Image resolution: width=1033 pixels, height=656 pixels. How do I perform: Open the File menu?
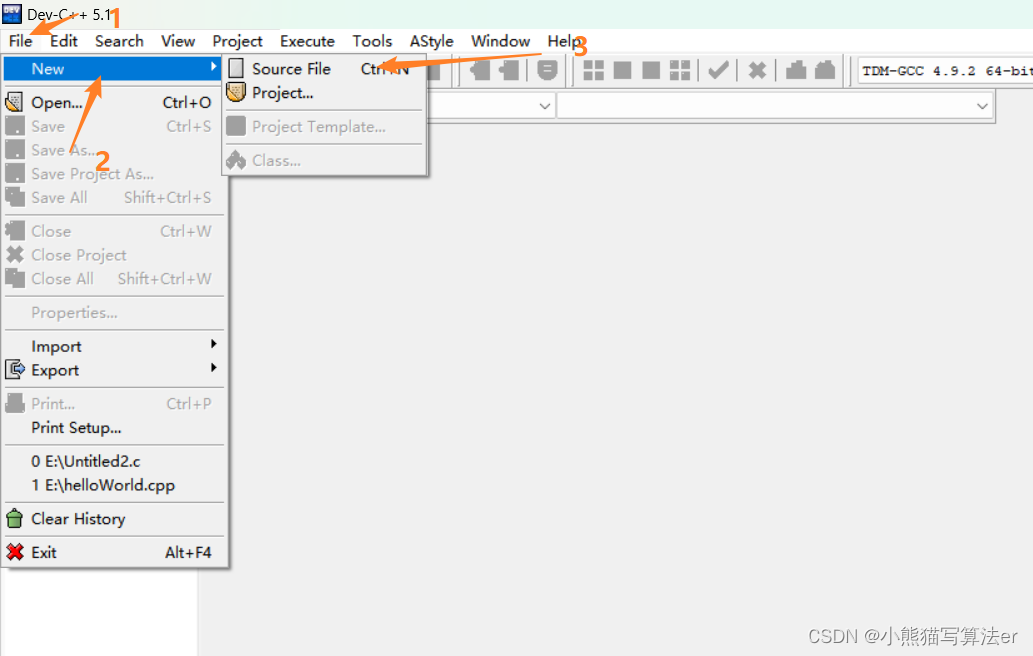tap(20, 41)
